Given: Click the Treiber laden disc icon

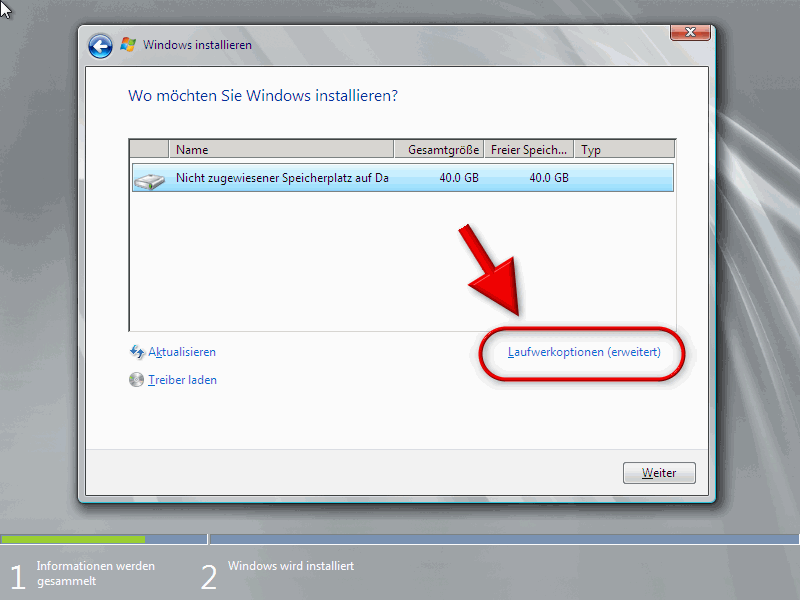Looking at the screenshot, I should point(137,380).
